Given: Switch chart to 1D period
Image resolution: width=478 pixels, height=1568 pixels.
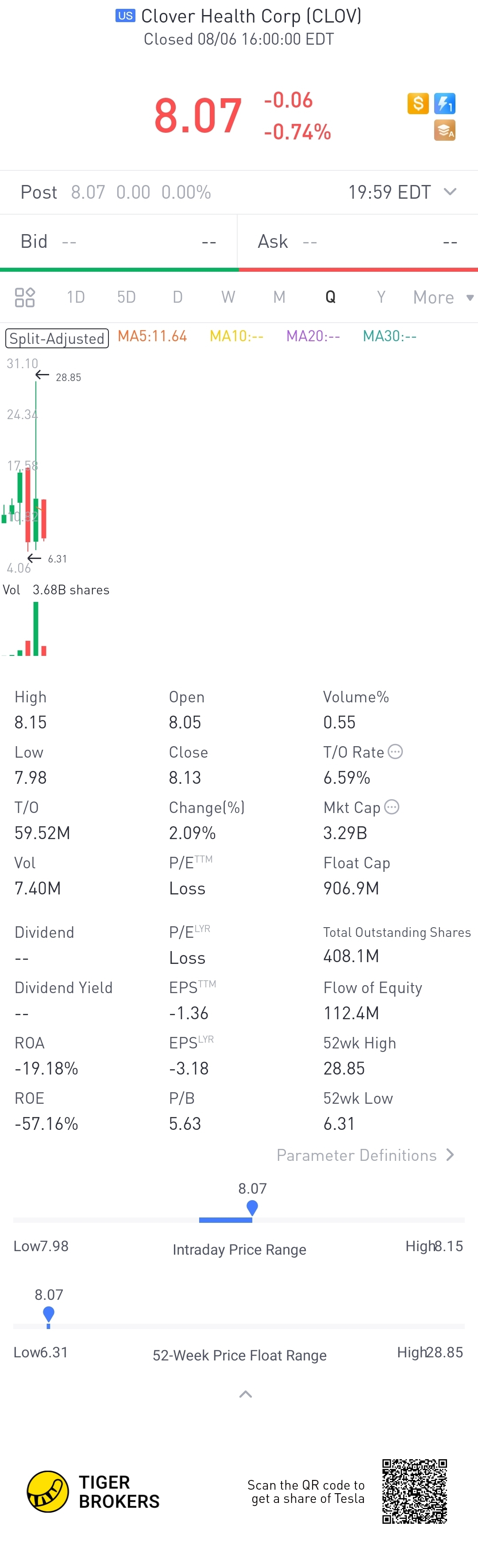Looking at the screenshot, I should [x=76, y=297].
